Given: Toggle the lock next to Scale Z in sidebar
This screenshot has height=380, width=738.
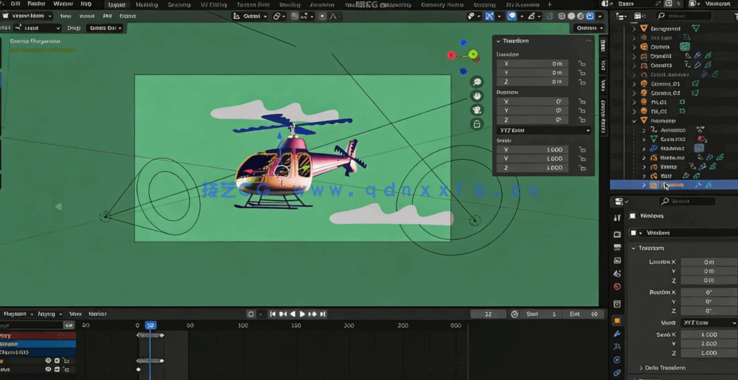Looking at the screenshot, I should [582, 168].
